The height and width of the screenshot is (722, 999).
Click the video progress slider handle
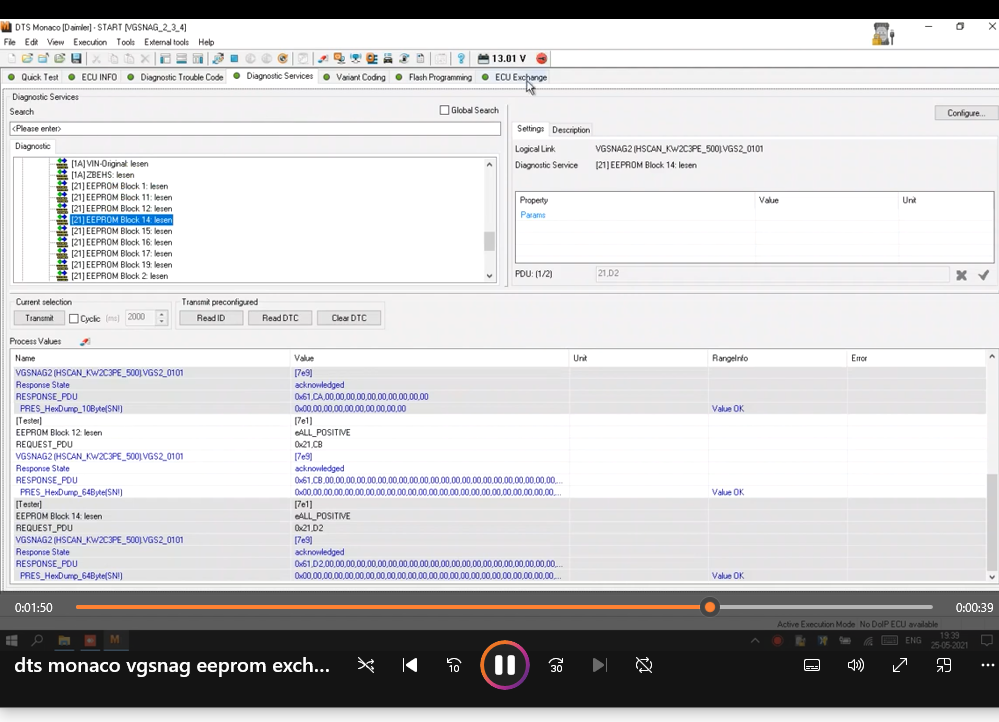(710, 607)
